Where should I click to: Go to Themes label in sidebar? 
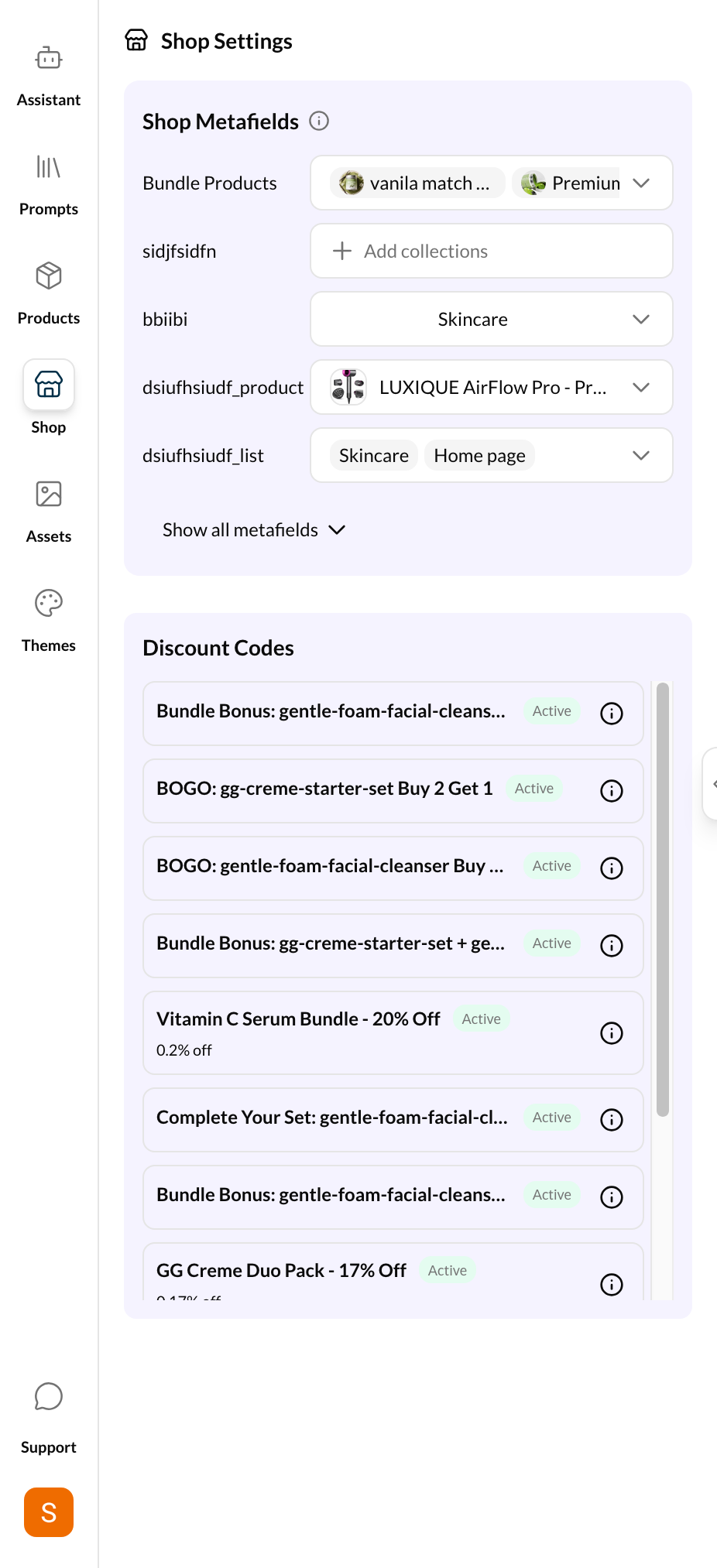point(49,645)
